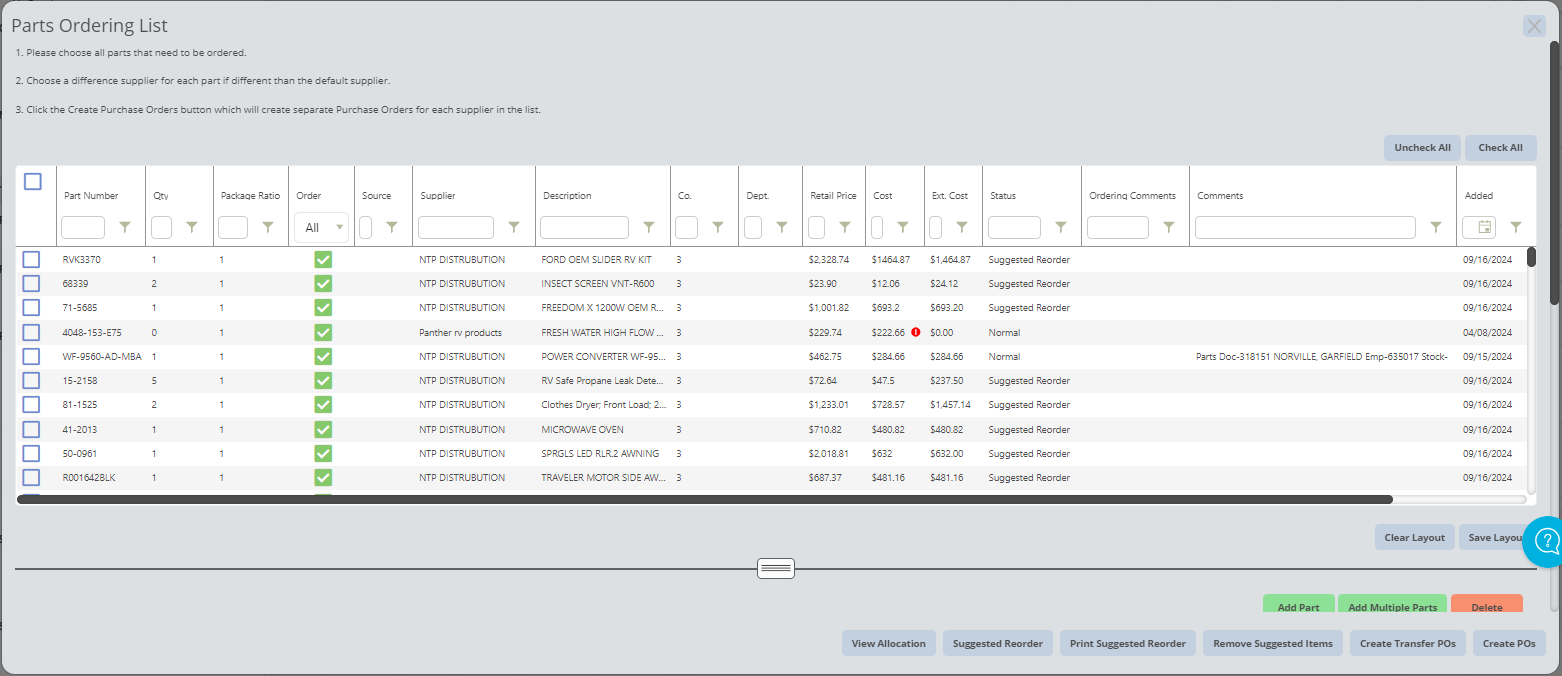Click the FORD OEM SLIDER RV KIT description
The height and width of the screenshot is (676, 1562).
(x=596, y=259)
